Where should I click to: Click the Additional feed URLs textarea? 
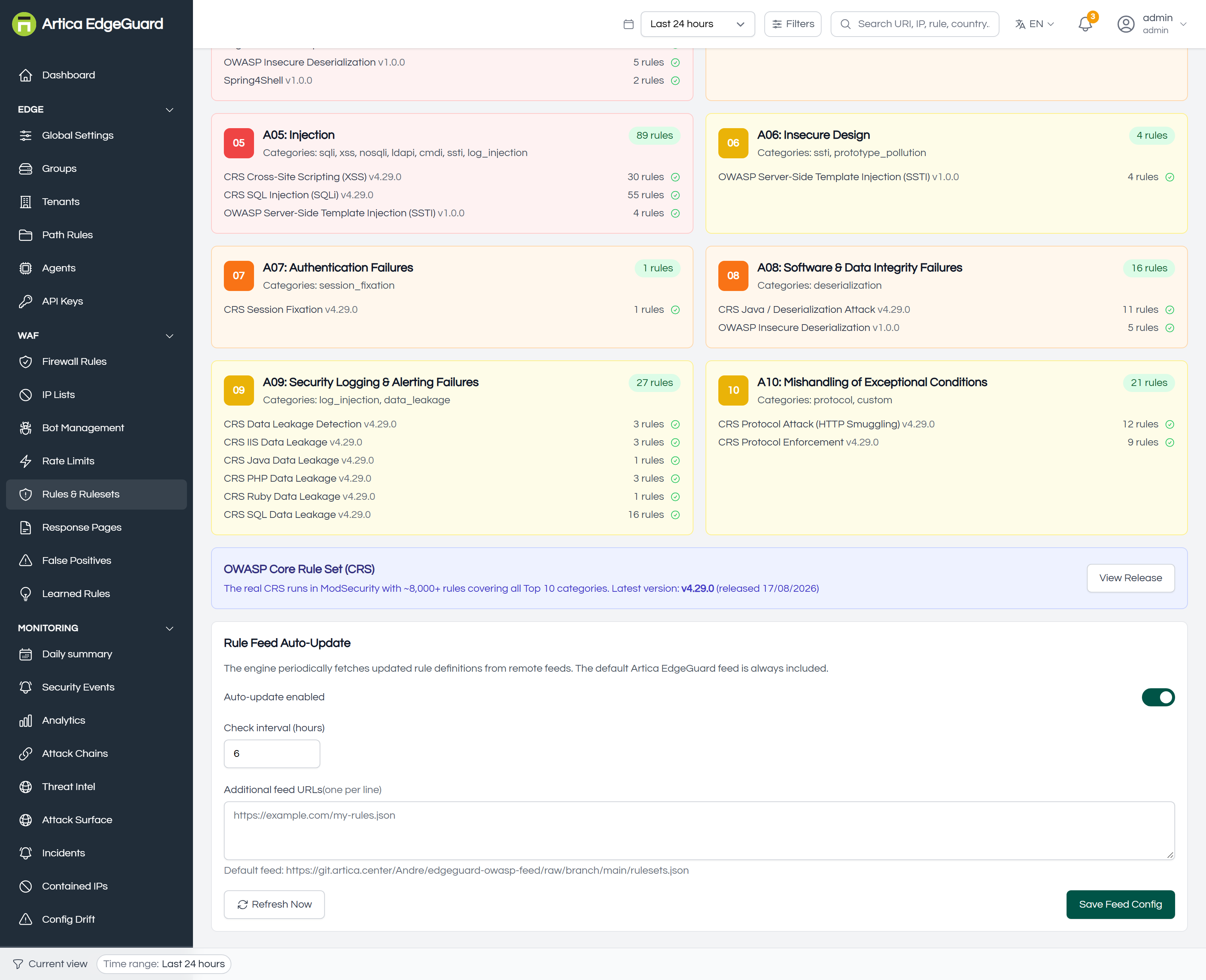[699, 831]
